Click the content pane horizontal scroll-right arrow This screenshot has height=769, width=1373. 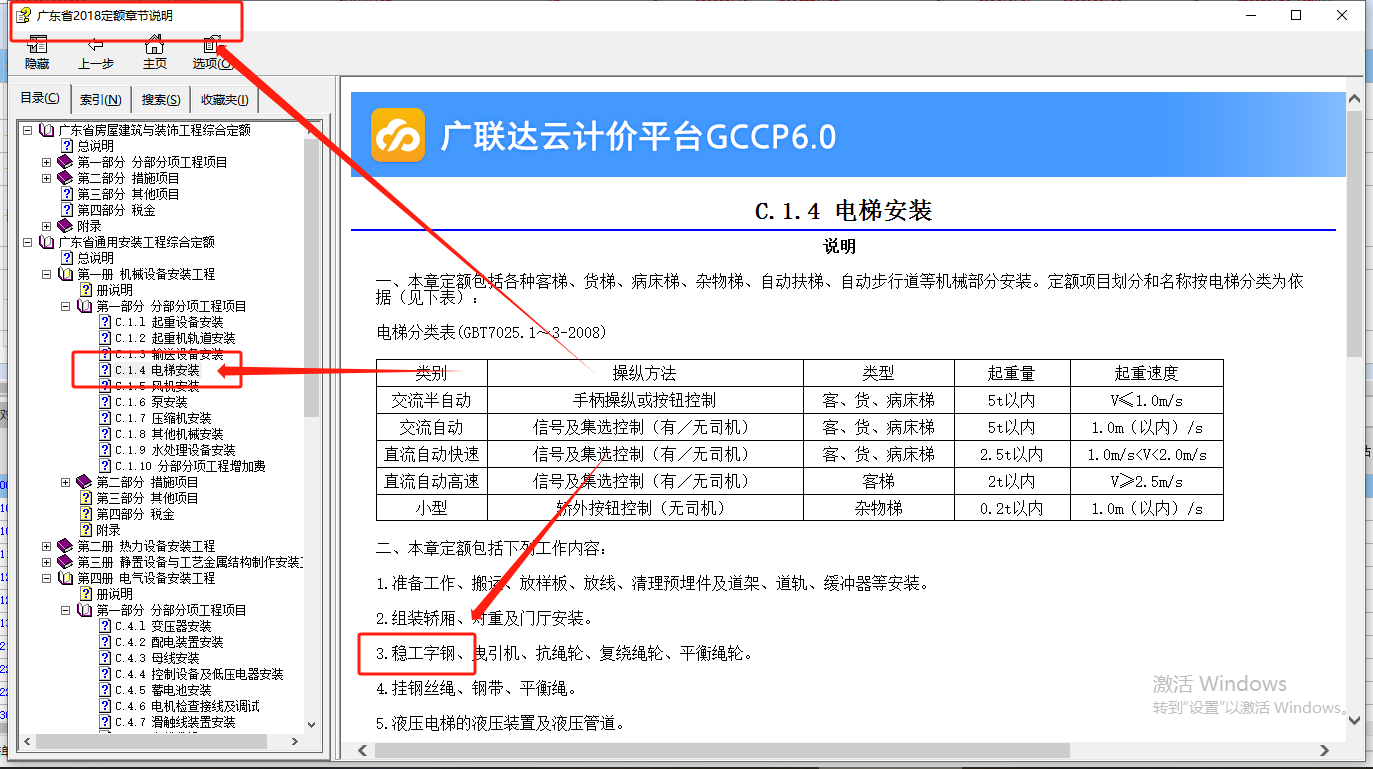(x=1325, y=750)
